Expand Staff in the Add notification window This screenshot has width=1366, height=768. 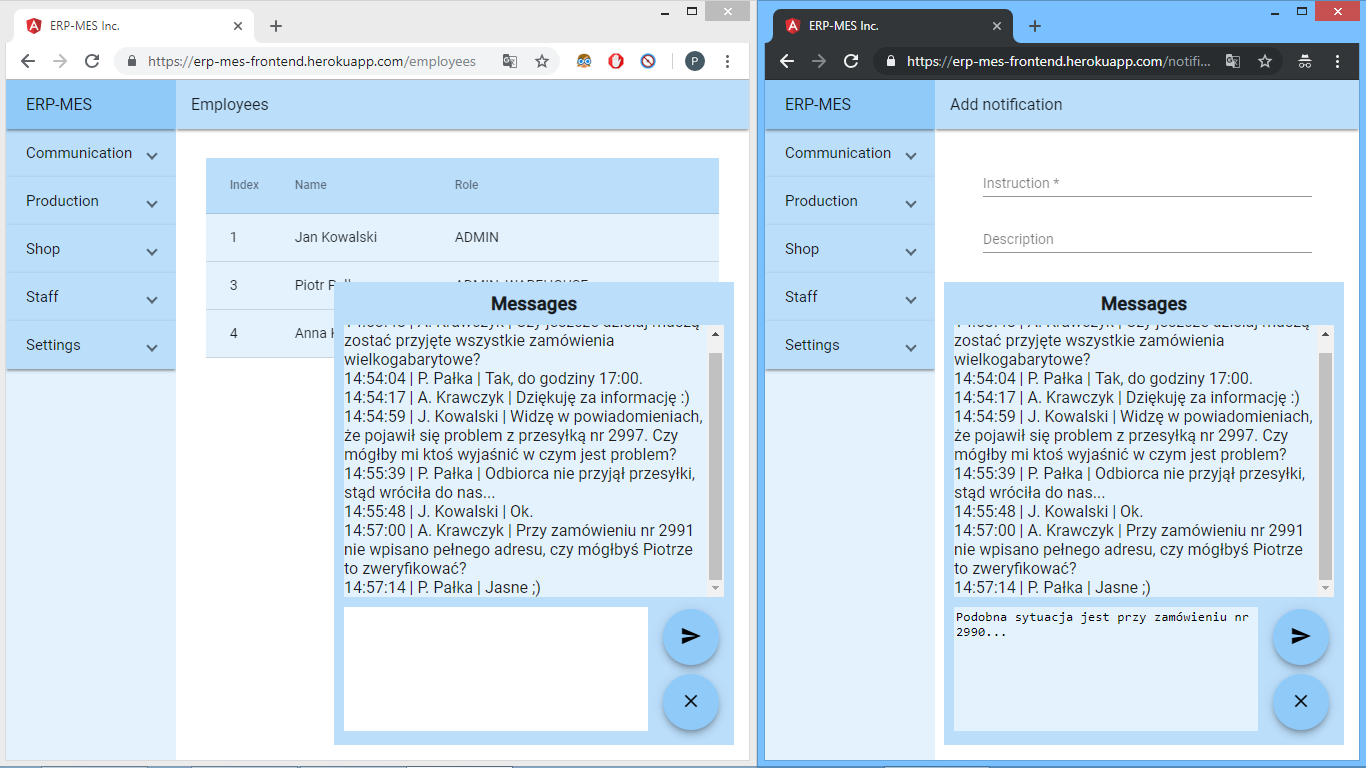850,297
